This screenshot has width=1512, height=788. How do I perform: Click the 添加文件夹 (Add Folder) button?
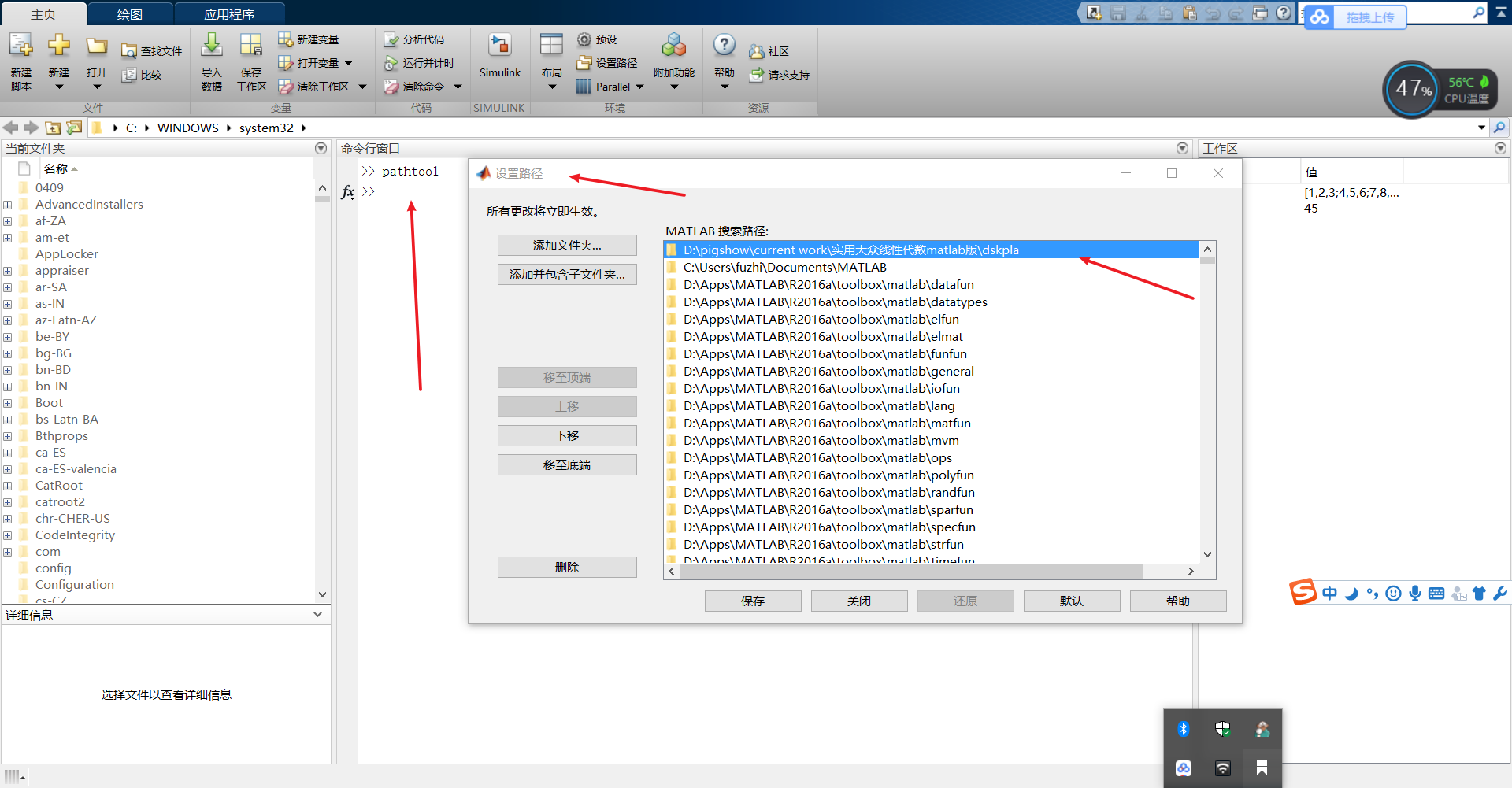coord(567,245)
